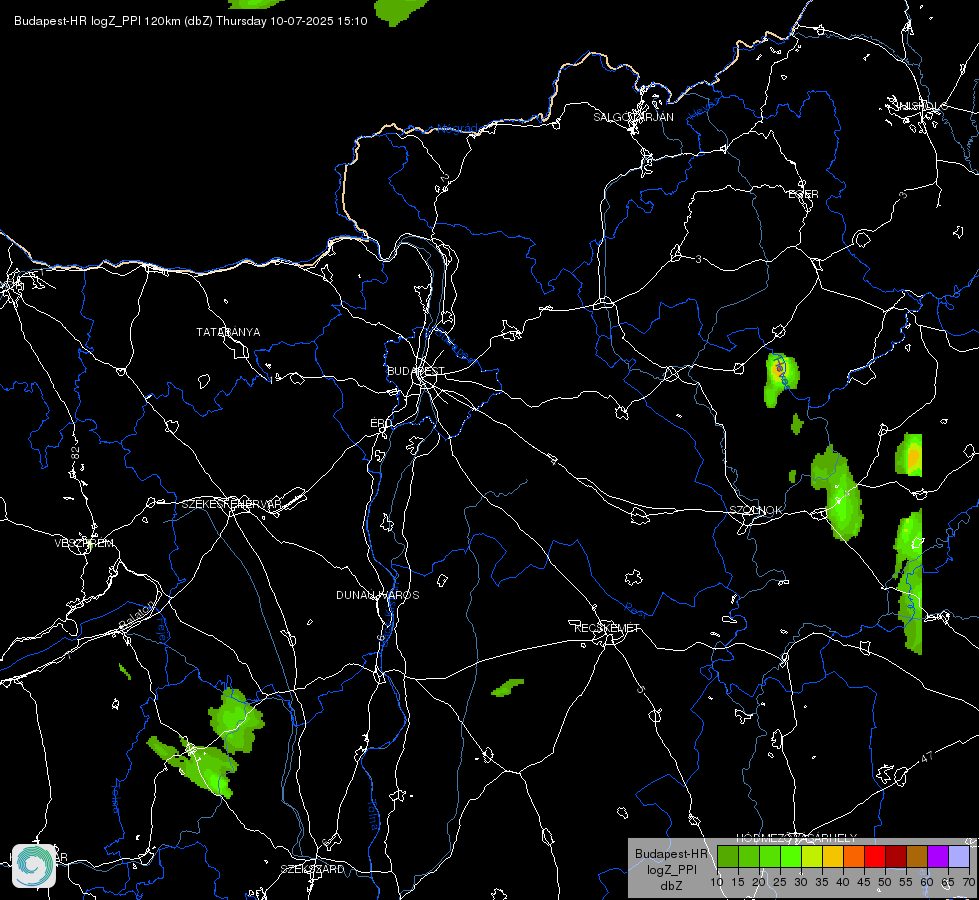Image resolution: width=979 pixels, height=900 pixels.
Task: Click the road number 47 label
Action: click(x=927, y=757)
